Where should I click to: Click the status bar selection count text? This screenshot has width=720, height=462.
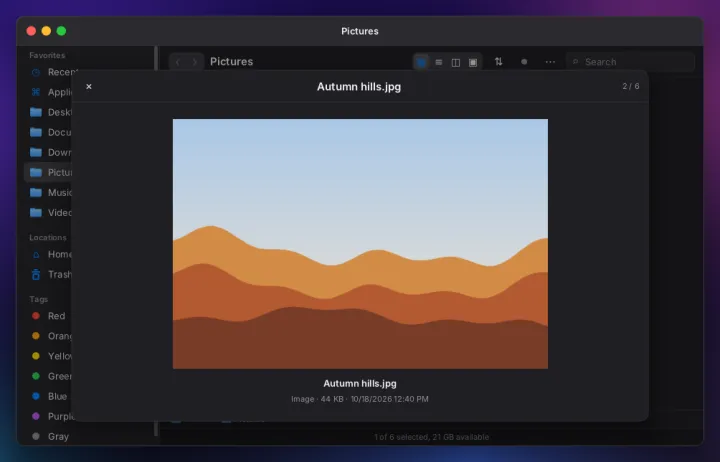(432, 437)
